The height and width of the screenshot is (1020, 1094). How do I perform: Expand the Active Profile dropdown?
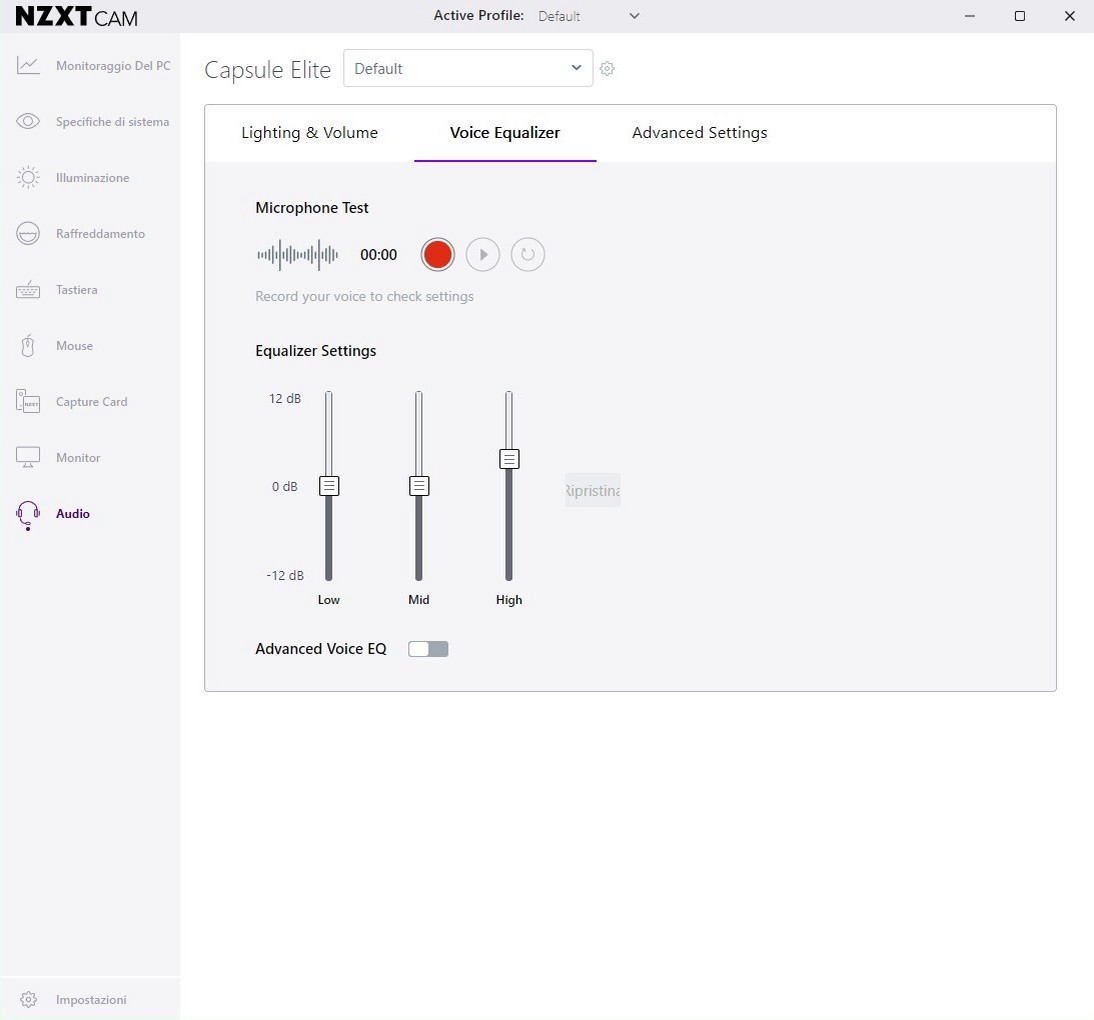(589, 16)
